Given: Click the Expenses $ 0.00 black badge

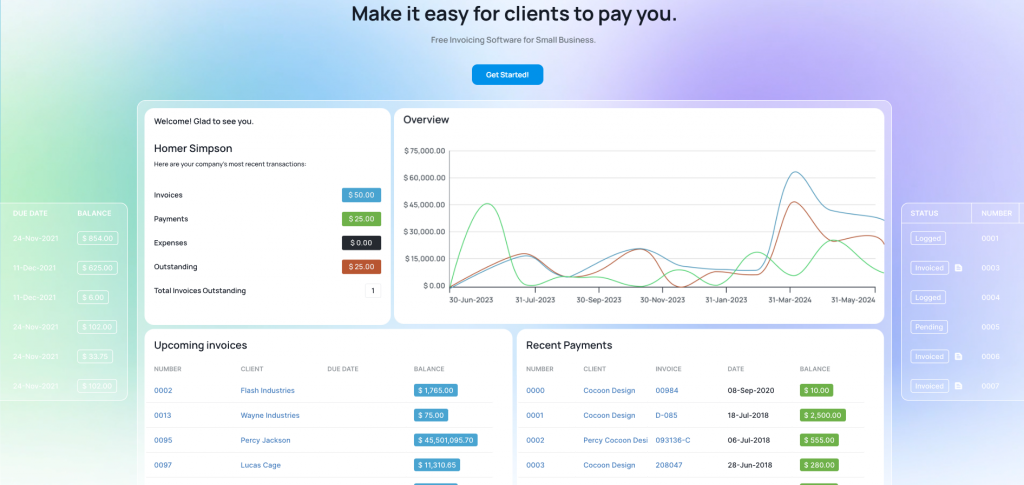Looking at the screenshot, I should (x=361, y=243).
